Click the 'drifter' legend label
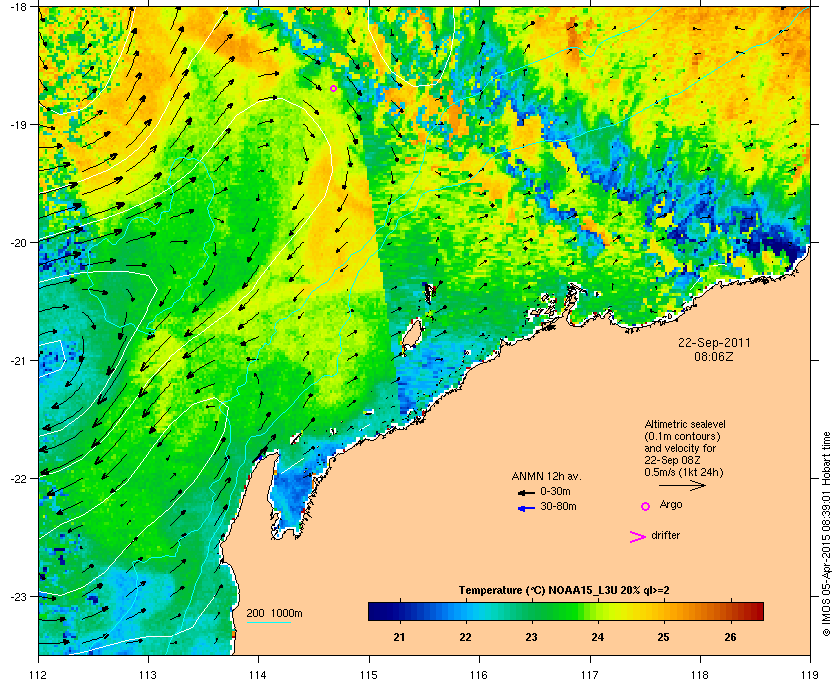840x680 pixels. pyautogui.click(x=666, y=535)
